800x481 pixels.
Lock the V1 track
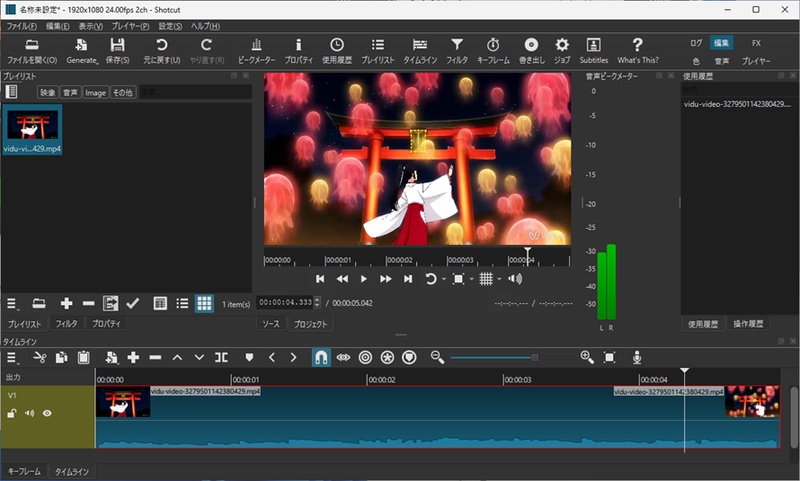pyautogui.click(x=11, y=413)
